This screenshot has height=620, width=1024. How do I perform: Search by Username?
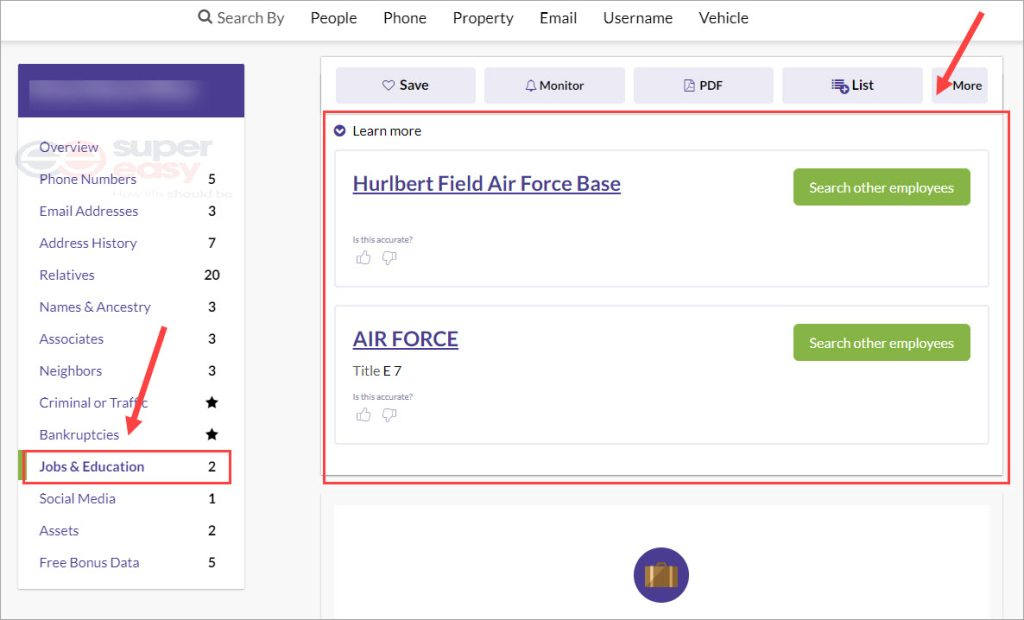[638, 18]
